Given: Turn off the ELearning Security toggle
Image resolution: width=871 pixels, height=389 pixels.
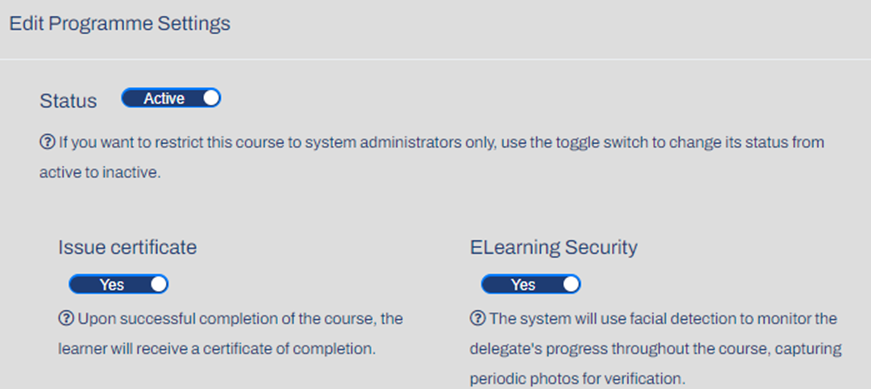Looking at the screenshot, I should pyautogui.click(x=530, y=284).
